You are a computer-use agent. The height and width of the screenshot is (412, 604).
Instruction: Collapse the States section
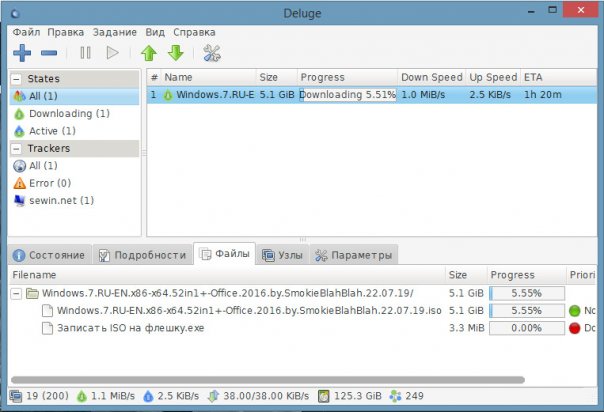16,79
